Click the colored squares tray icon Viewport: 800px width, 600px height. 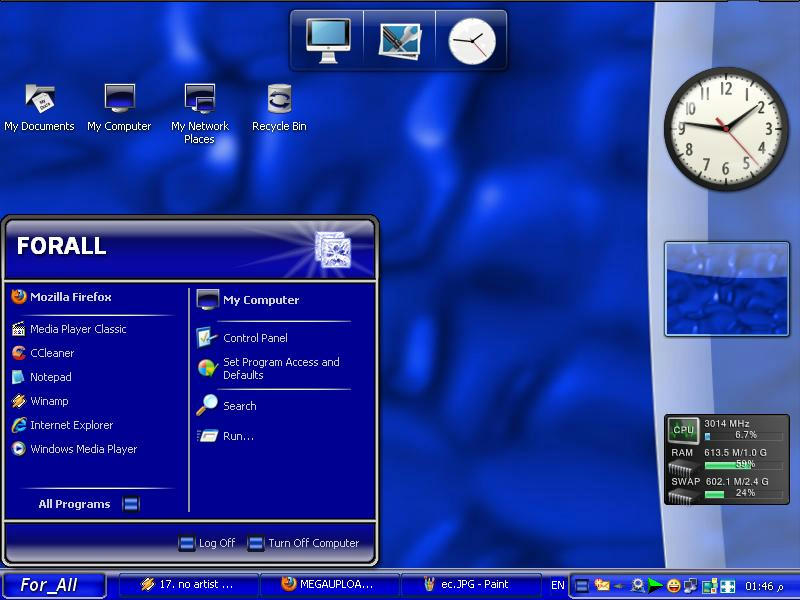click(x=709, y=586)
